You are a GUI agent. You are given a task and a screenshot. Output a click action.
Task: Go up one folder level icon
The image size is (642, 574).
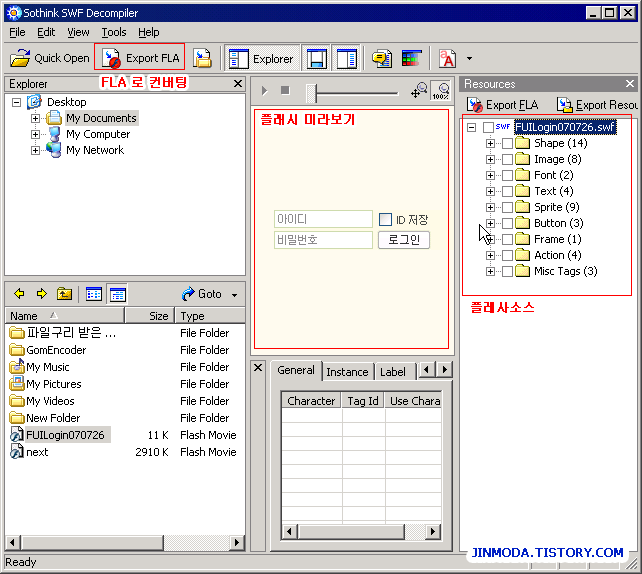pyautogui.click(x=64, y=294)
